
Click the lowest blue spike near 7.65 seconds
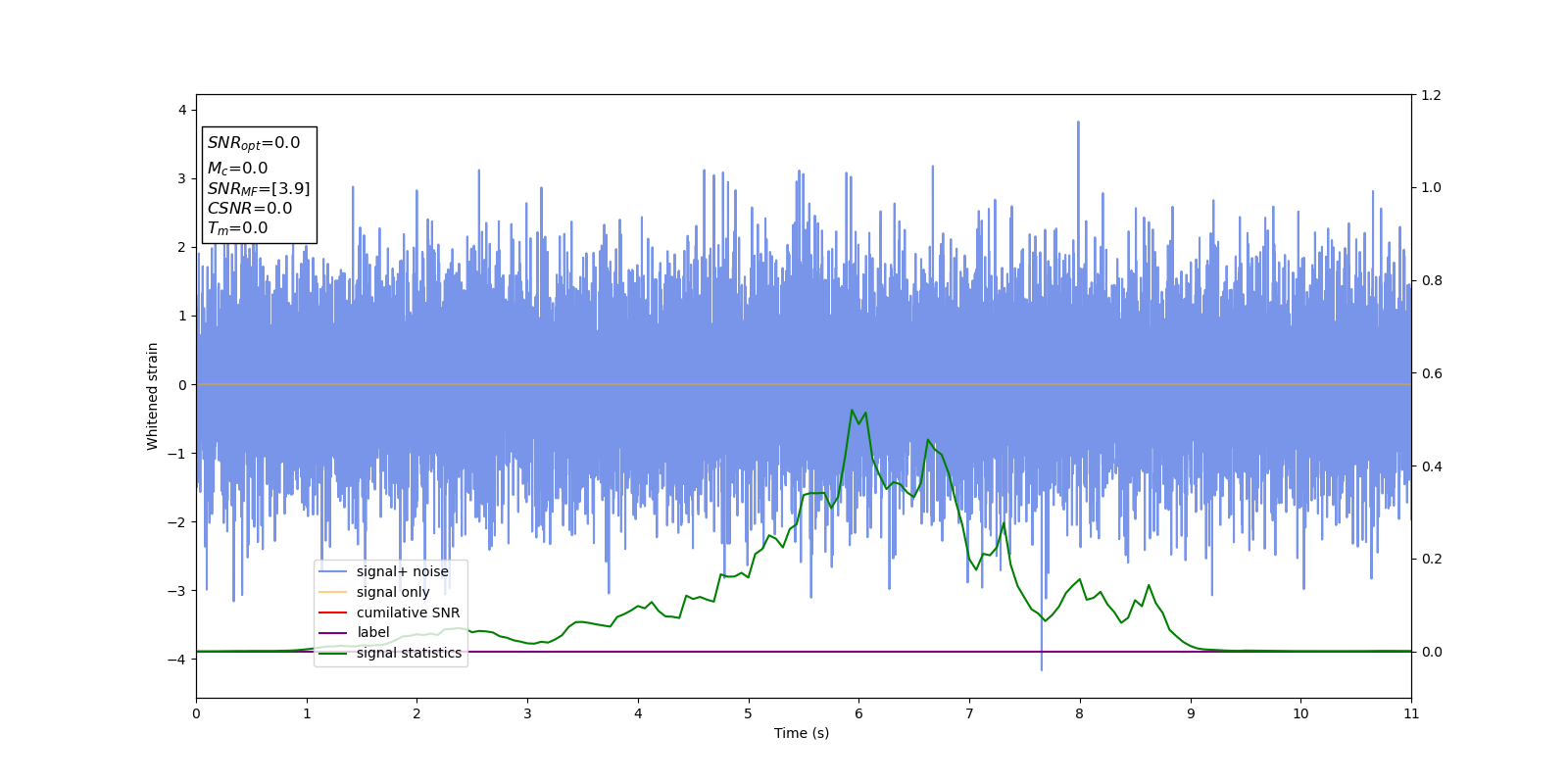[x=1042, y=668]
